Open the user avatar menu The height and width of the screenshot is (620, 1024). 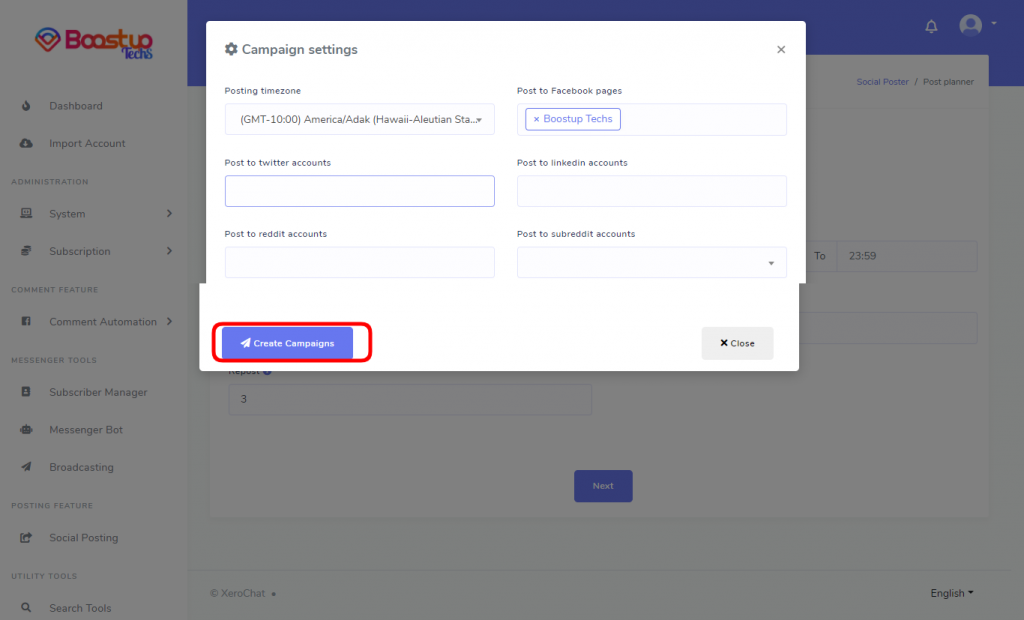point(978,25)
